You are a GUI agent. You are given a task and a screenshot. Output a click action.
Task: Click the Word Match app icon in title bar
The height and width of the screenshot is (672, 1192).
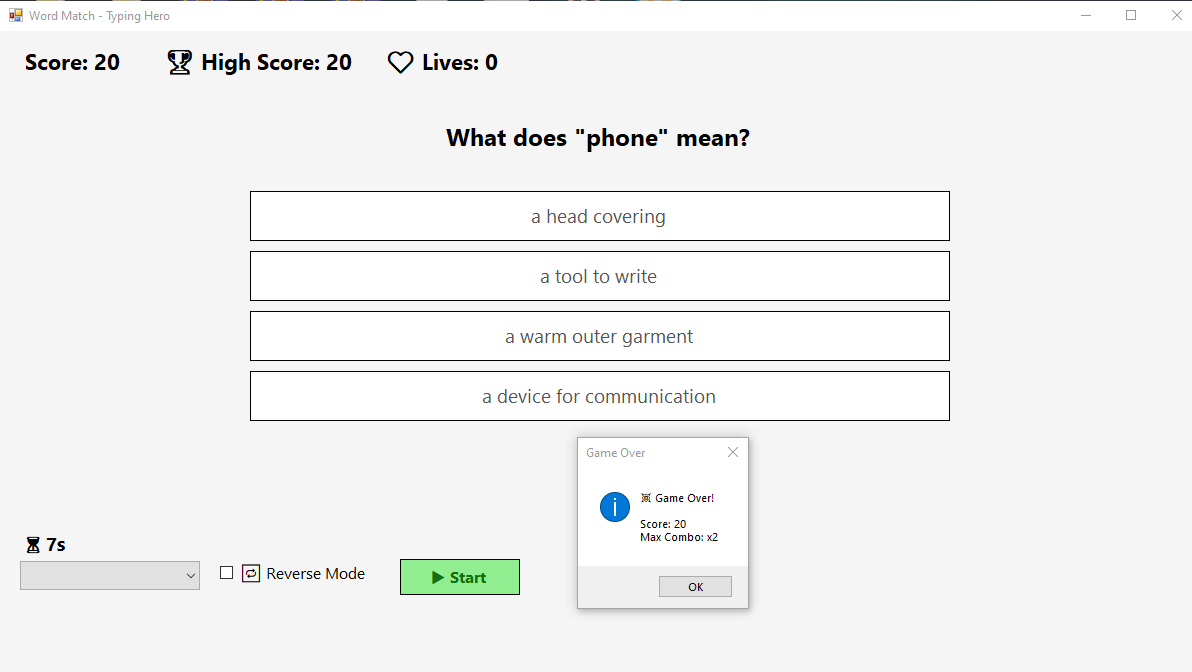coord(15,15)
